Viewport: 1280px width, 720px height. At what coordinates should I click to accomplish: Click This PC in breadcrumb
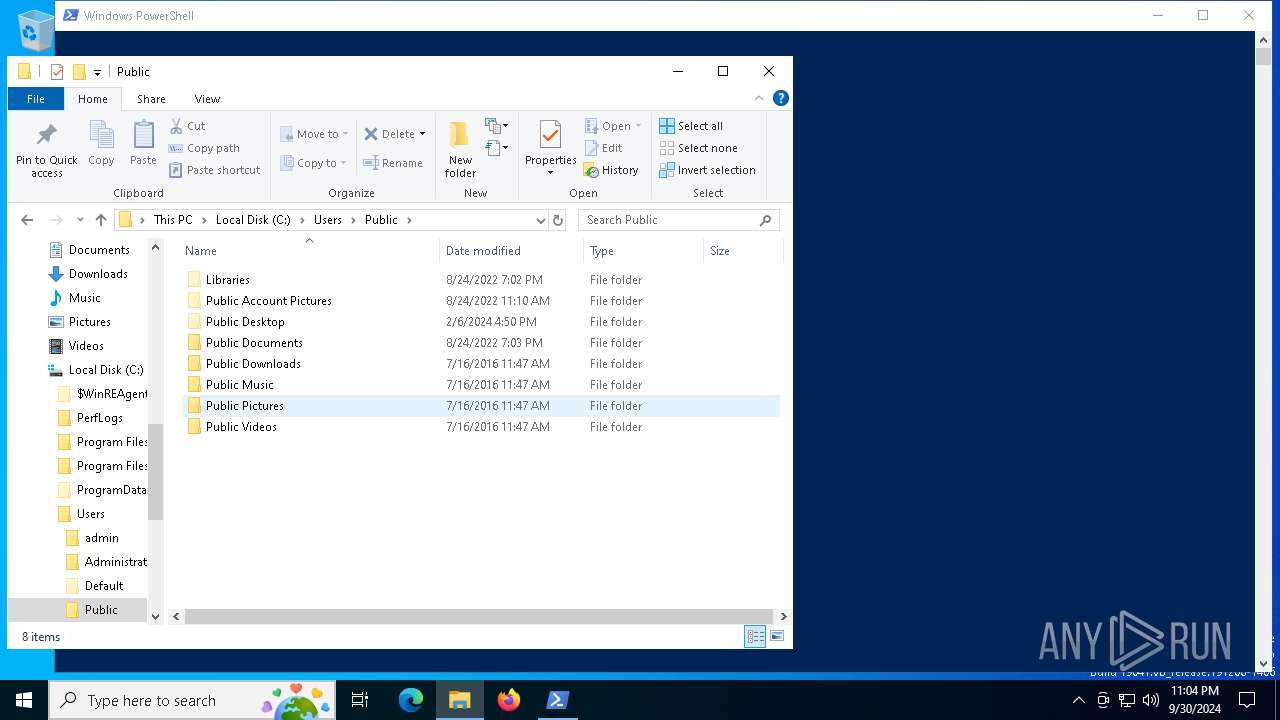(x=173, y=220)
